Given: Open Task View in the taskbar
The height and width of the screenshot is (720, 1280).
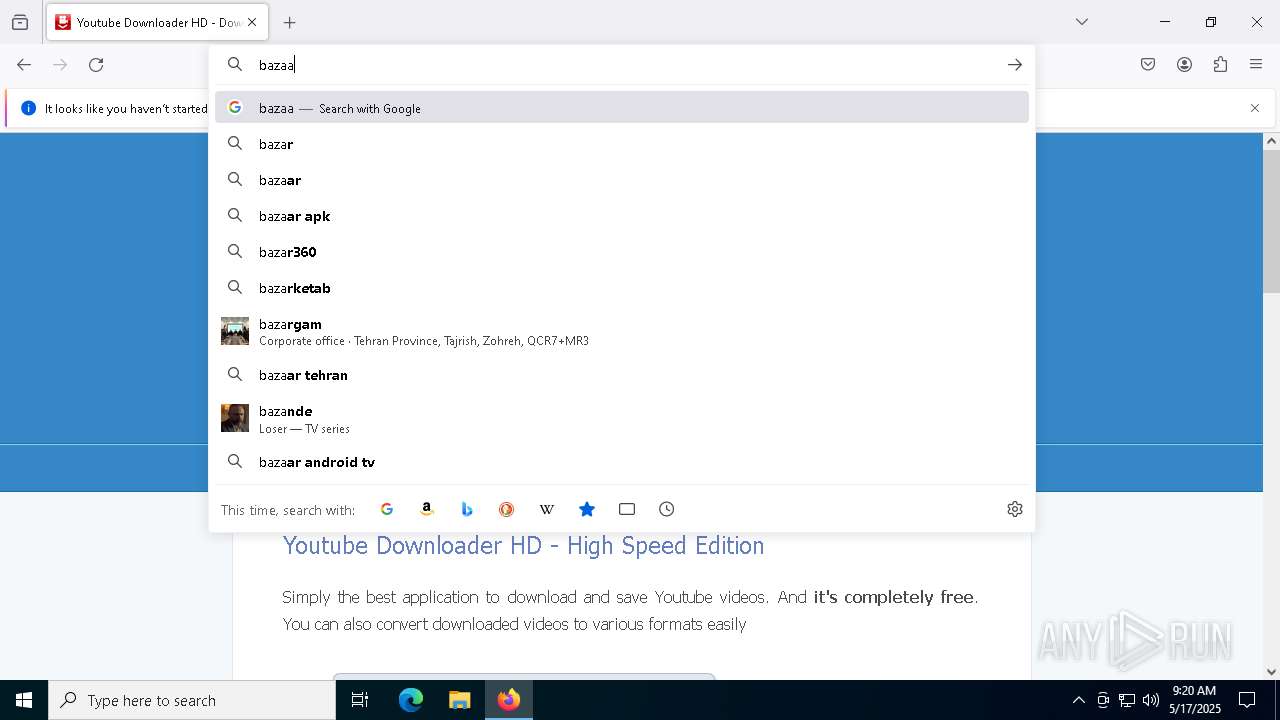Looking at the screenshot, I should pos(360,700).
